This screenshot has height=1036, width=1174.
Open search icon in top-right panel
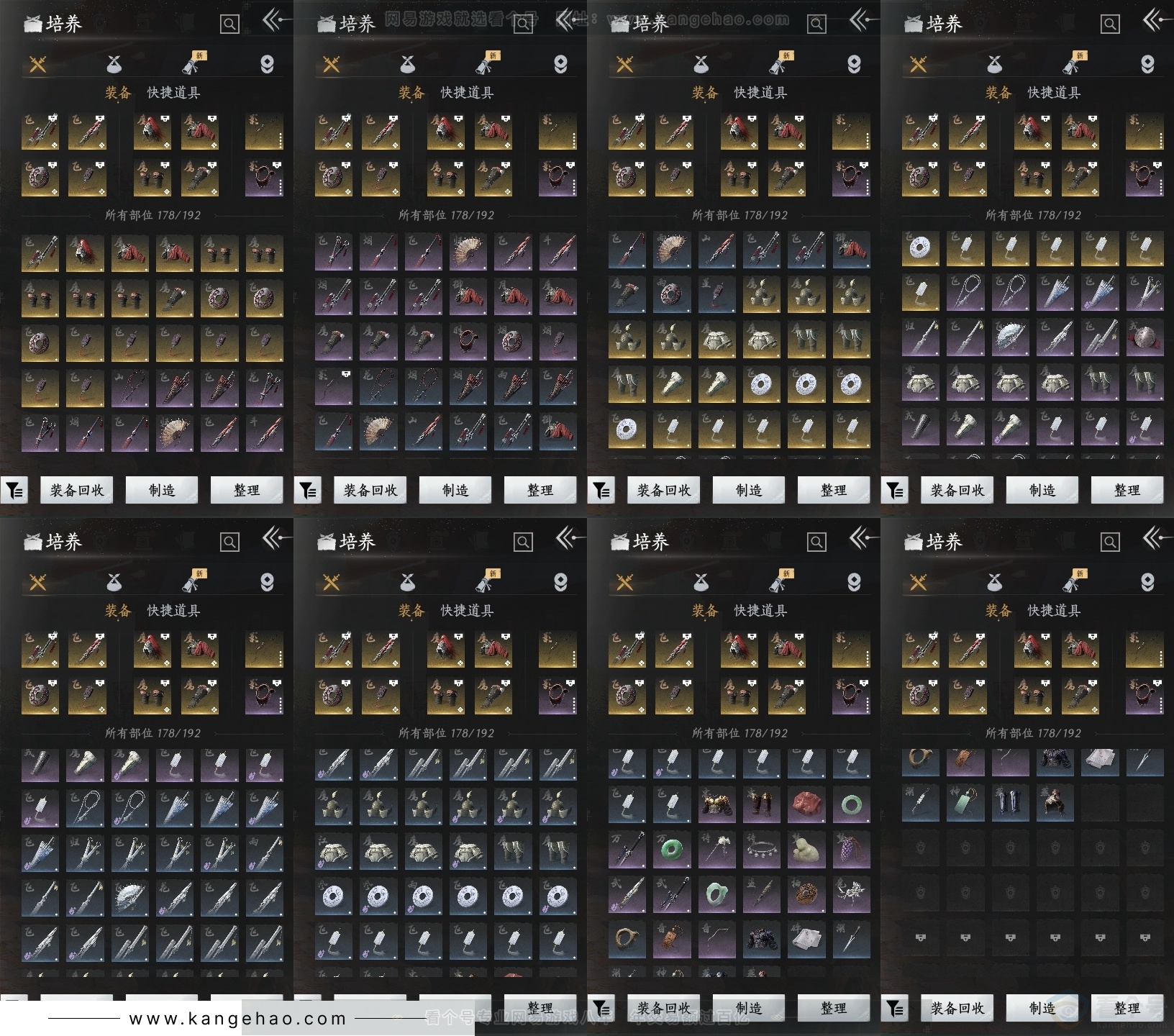(x=1110, y=24)
